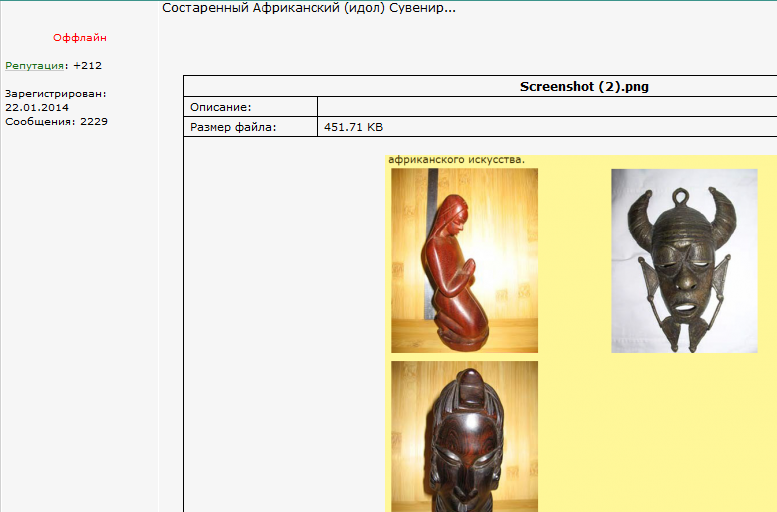Open the dark wooden head sculpture photo
Image resolution: width=777 pixels, height=512 pixels.
464,436
